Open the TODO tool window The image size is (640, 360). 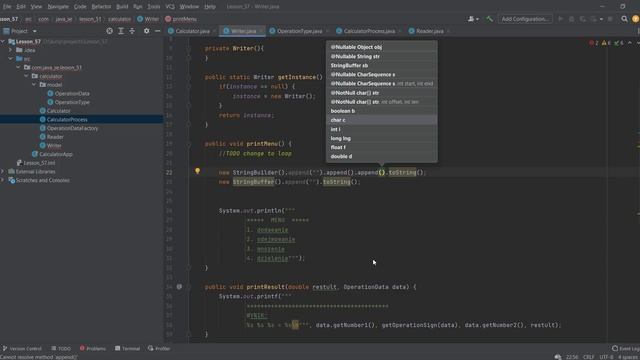point(61,349)
